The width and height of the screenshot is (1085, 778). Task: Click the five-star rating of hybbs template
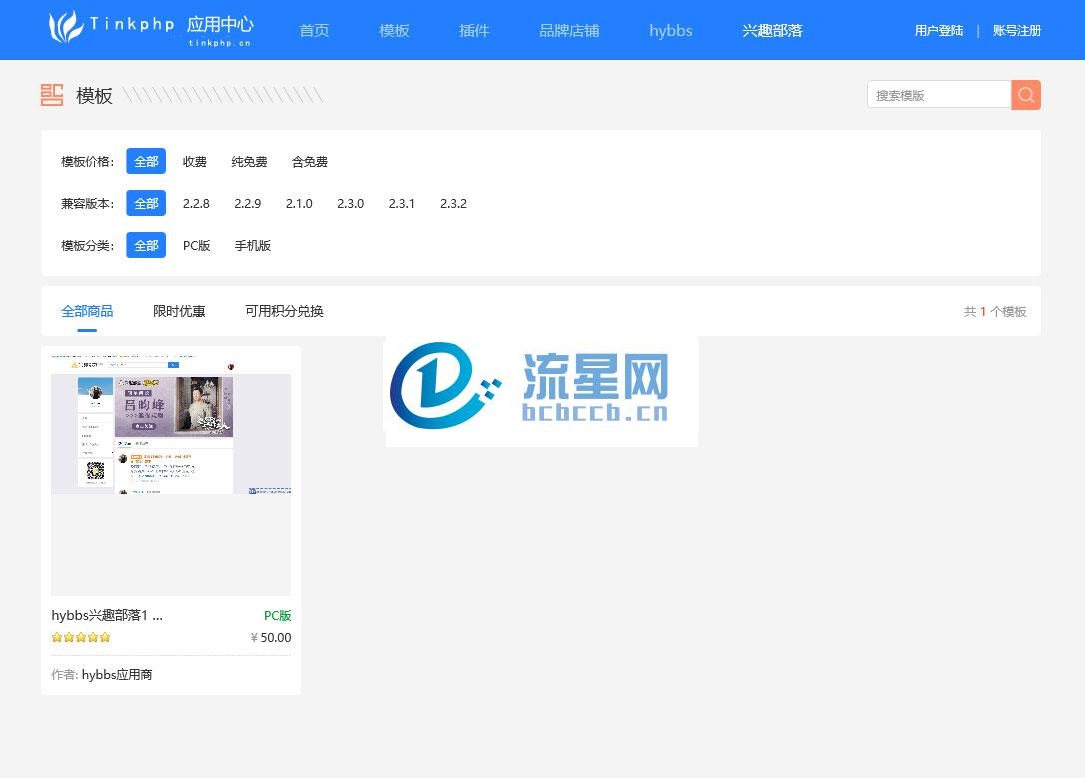click(x=81, y=637)
